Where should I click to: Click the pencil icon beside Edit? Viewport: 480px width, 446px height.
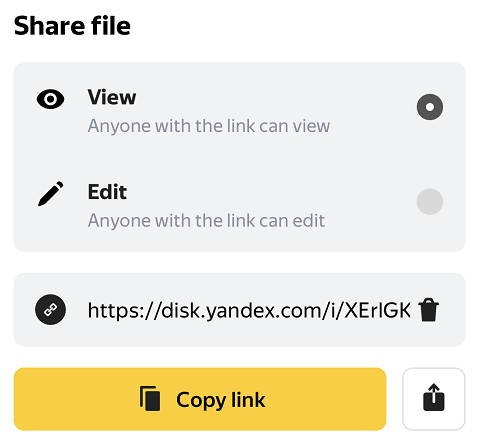pyautogui.click(x=50, y=194)
